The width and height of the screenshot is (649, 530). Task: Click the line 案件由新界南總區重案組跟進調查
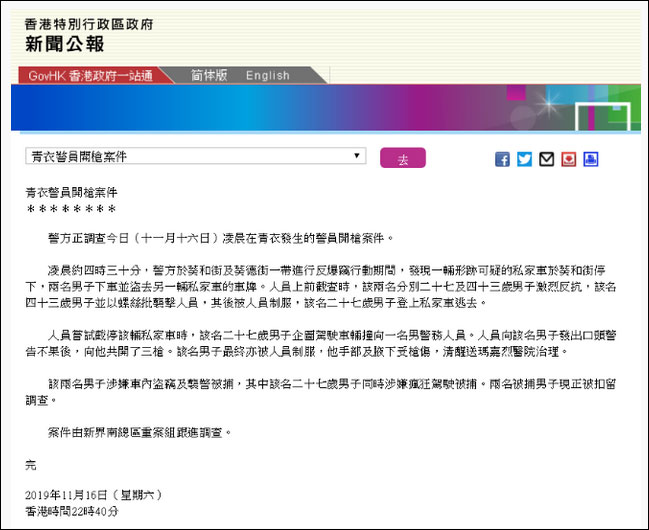tap(139, 433)
